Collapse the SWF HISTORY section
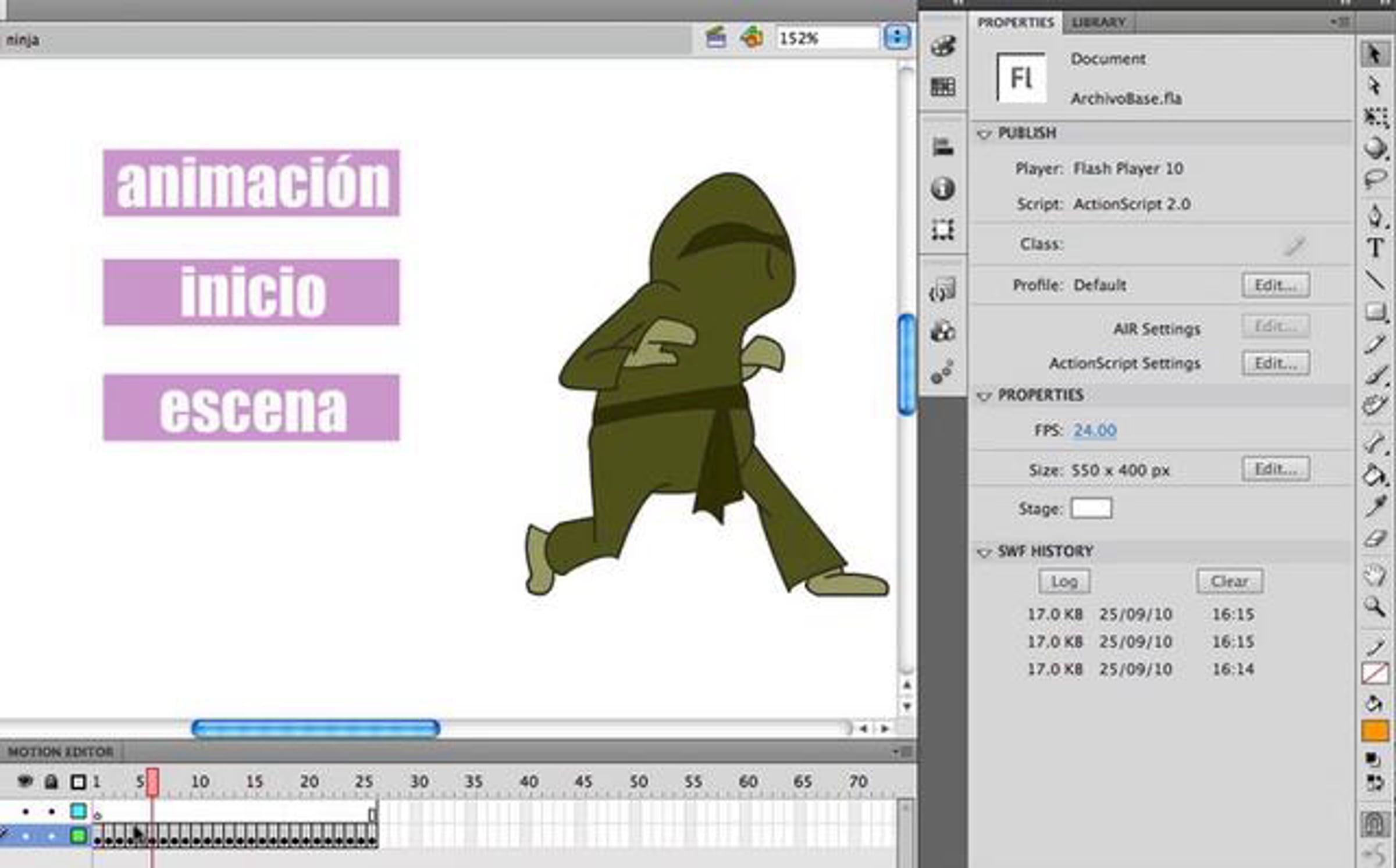This screenshot has width=1396, height=868. [984, 552]
